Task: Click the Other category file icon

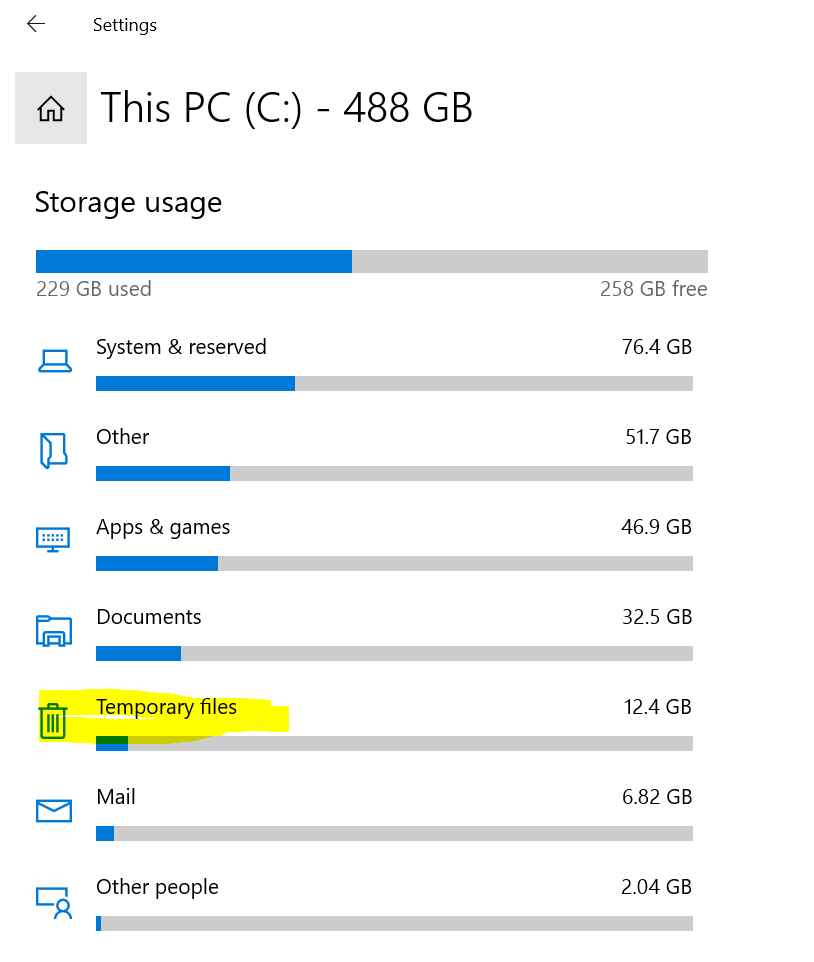Action: click(x=54, y=451)
